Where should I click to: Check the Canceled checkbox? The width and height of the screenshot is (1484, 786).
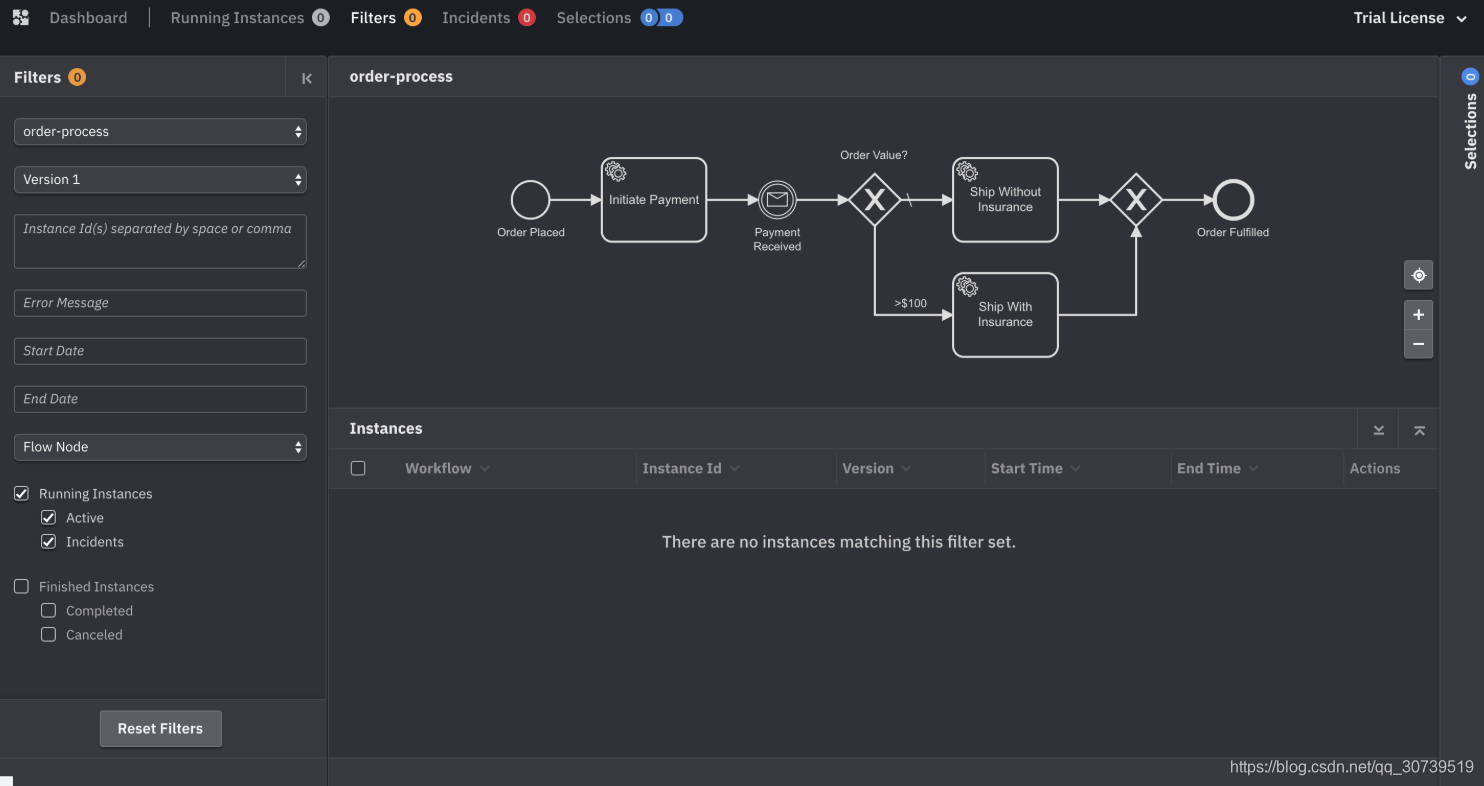point(48,635)
